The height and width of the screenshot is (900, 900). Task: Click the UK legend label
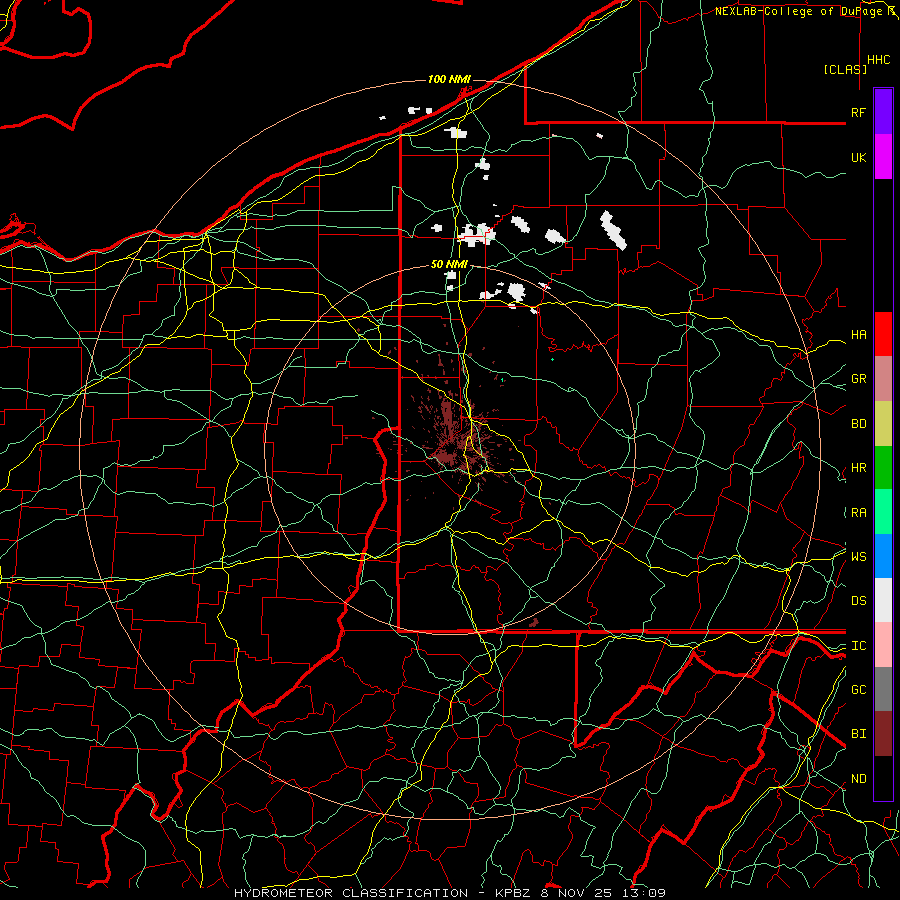coord(858,157)
